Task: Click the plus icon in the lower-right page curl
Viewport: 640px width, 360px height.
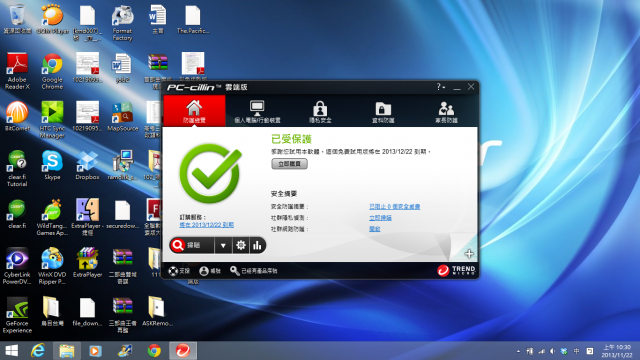Action: [469, 254]
